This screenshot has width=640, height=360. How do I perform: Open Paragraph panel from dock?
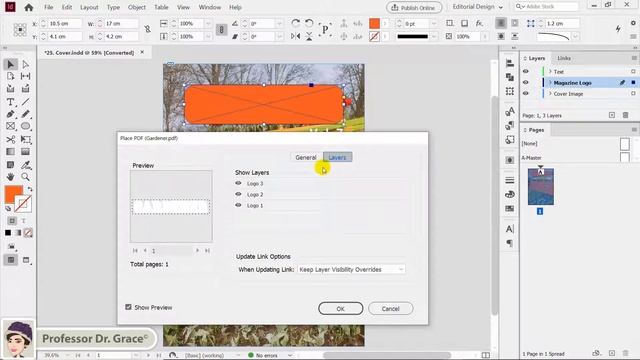point(510,243)
